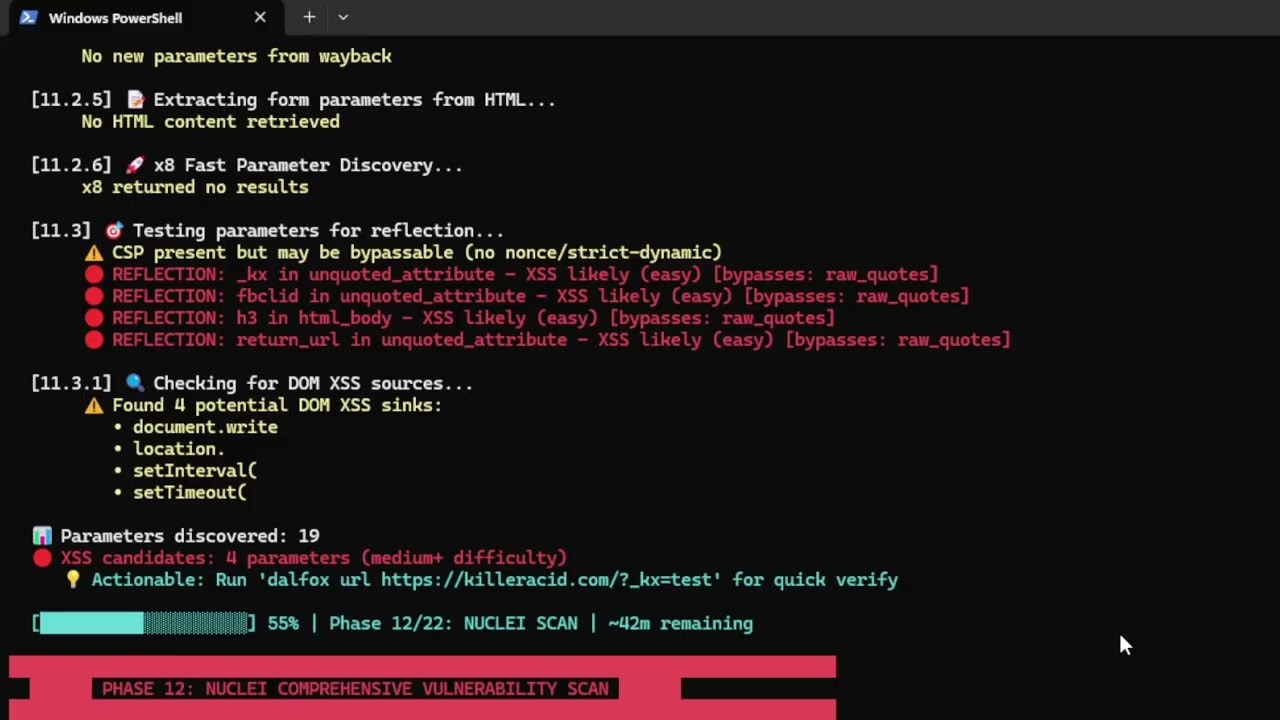Click the magnifier icon by DOM XSS check
Viewport: 1280px width, 720px height.
point(135,384)
